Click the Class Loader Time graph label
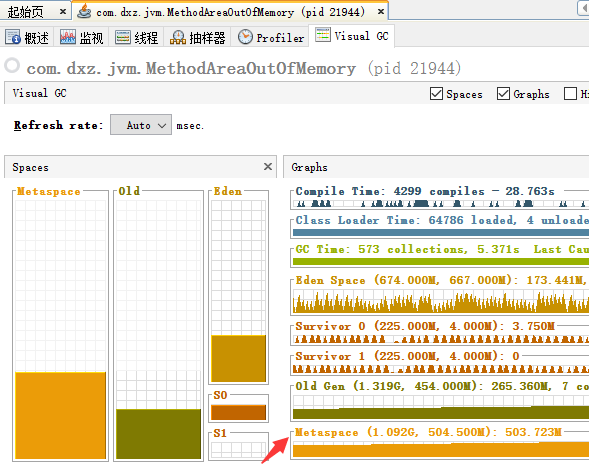The width and height of the screenshot is (589, 470). 442,220
